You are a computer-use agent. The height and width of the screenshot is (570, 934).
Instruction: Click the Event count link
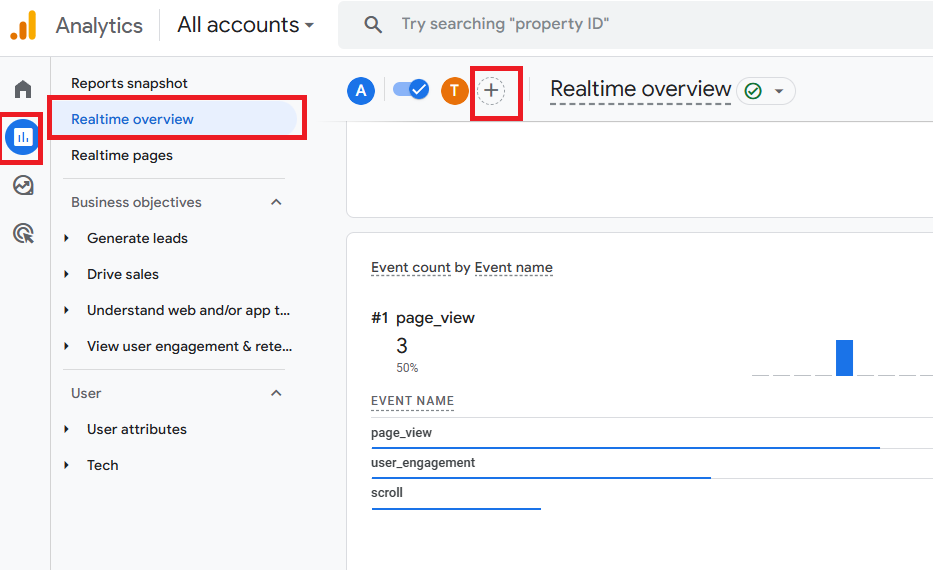pos(410,268)
